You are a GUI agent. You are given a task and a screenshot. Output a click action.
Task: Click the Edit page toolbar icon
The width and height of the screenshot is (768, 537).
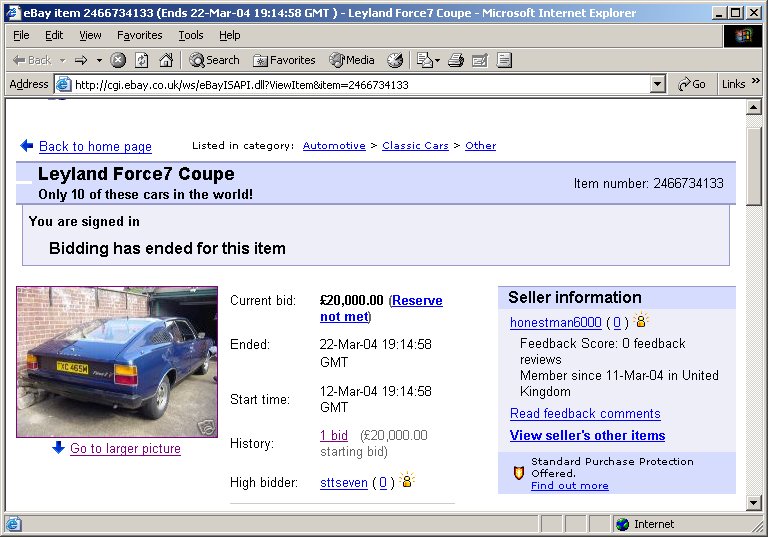click(480, 60)
